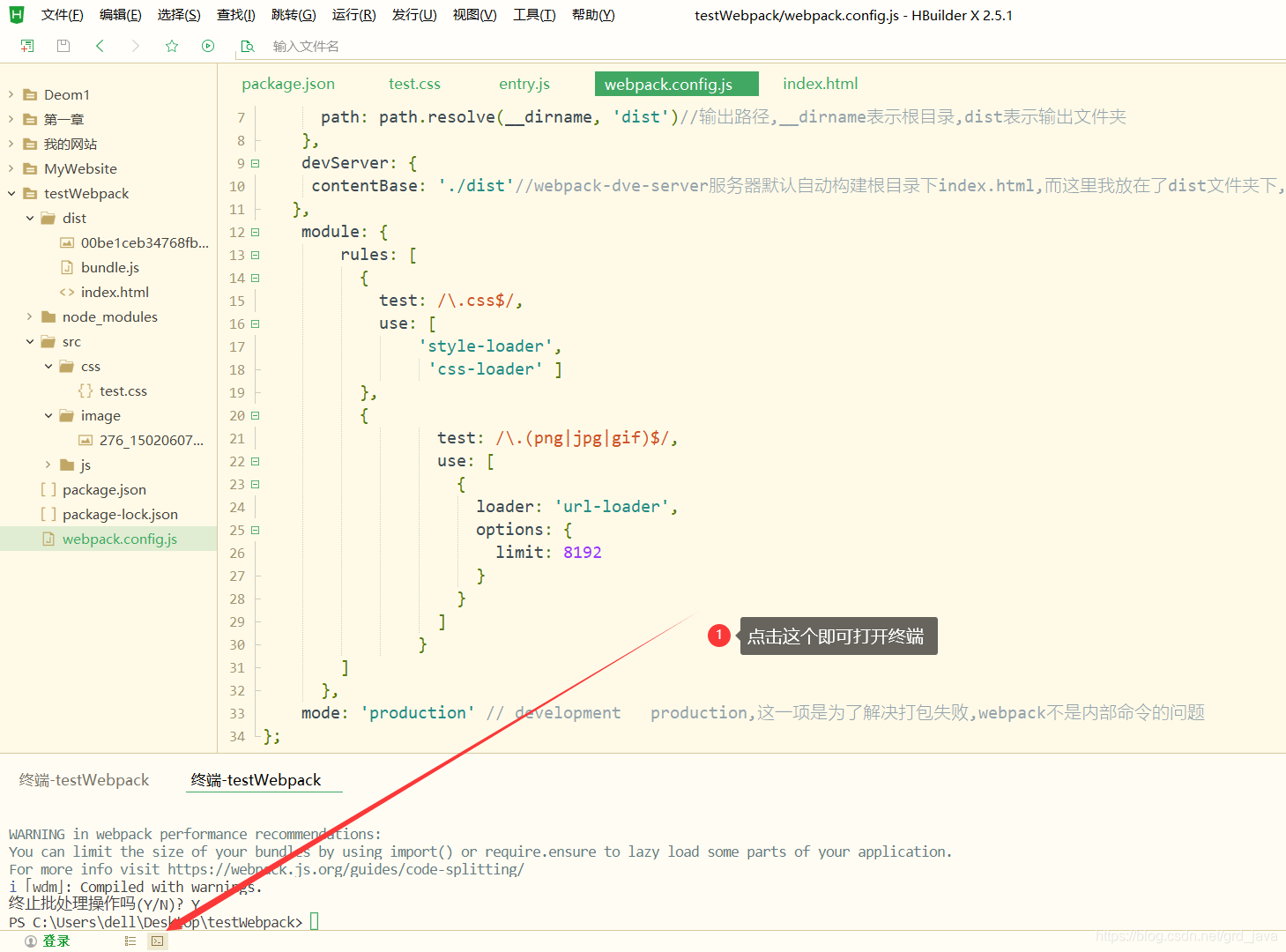Fold code block at line 20
1286x952 pixels.
(x=256, y=415)
